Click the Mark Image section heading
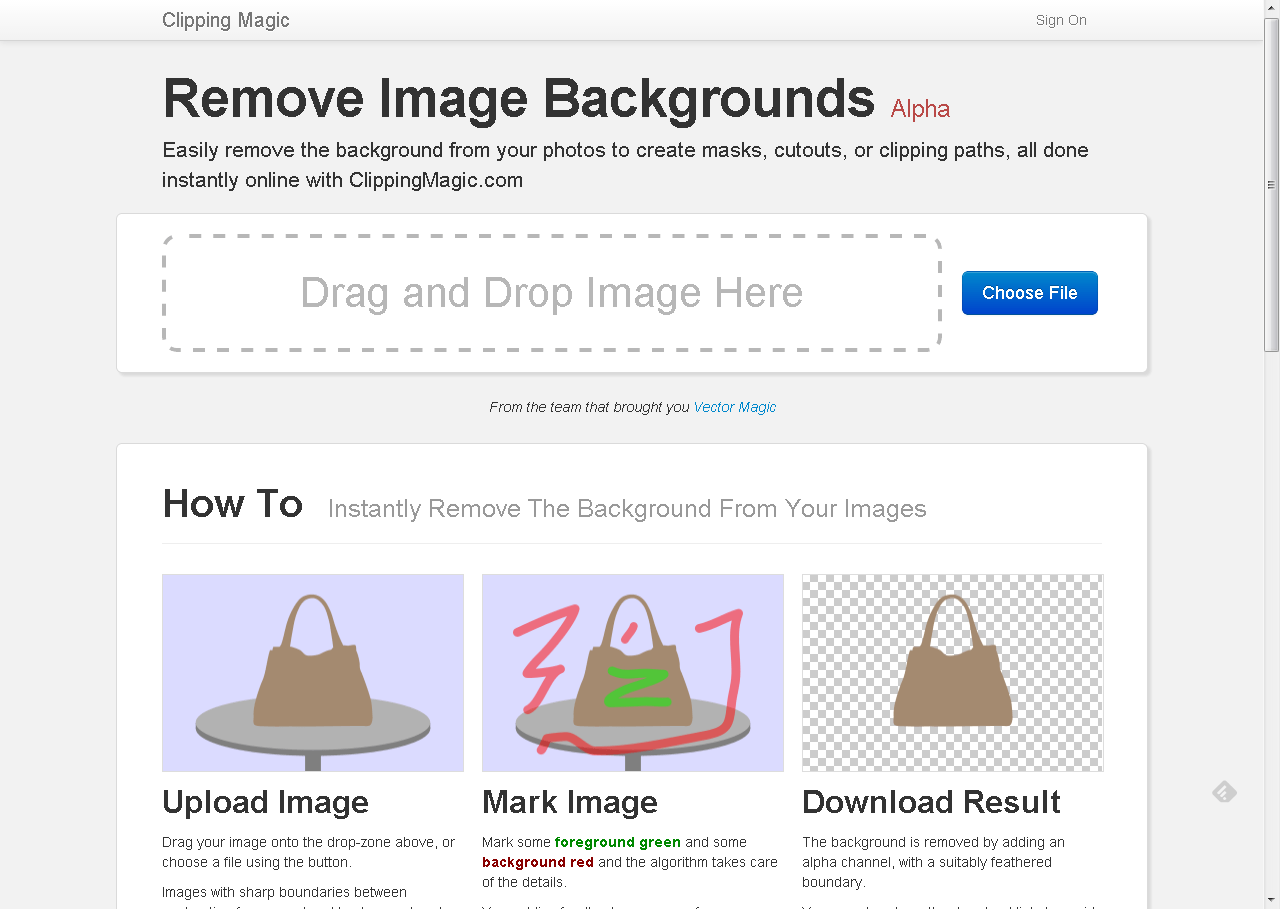This screenshot has width=1280, height=909. tap(569, 802)
